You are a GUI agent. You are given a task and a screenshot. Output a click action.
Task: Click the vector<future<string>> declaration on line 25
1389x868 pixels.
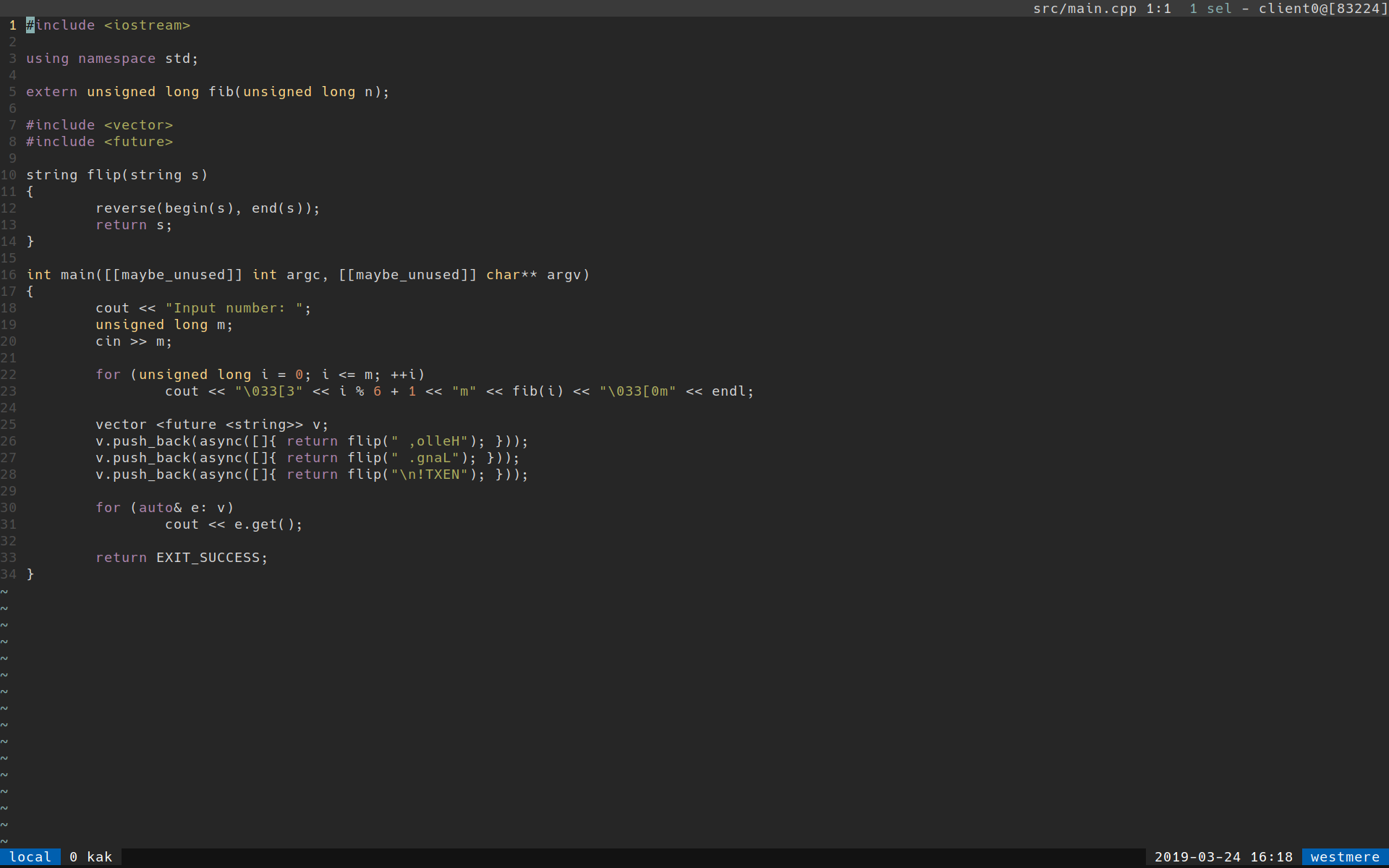(x=211, y=424)
